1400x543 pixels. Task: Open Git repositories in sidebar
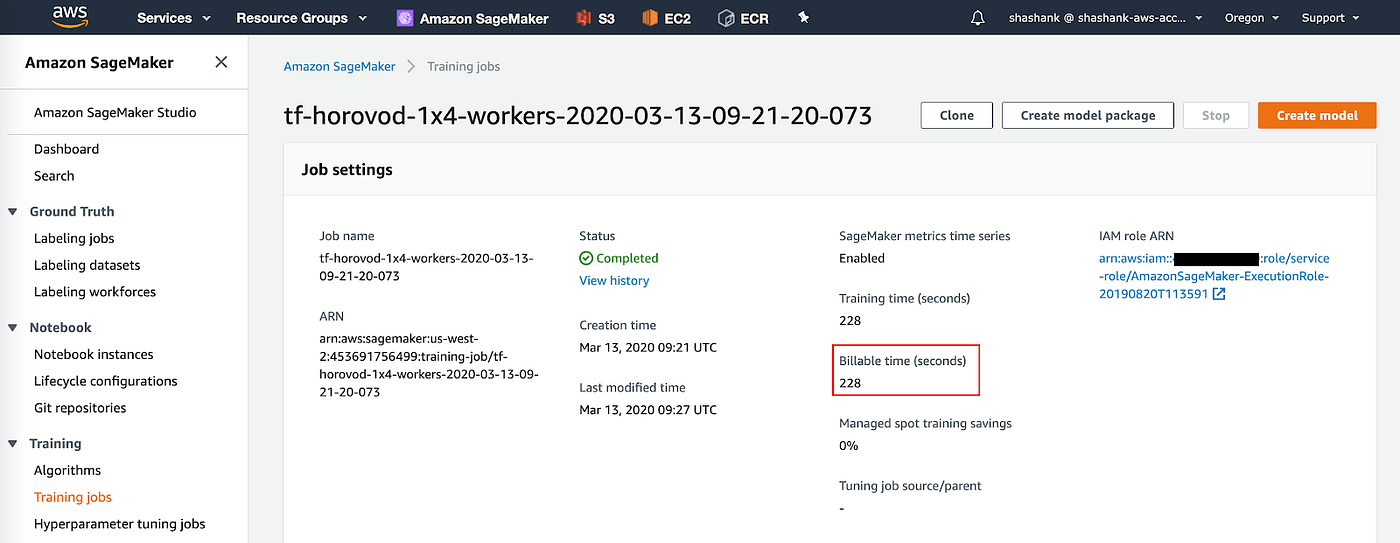pyautogui.click(x=80, y=408)
